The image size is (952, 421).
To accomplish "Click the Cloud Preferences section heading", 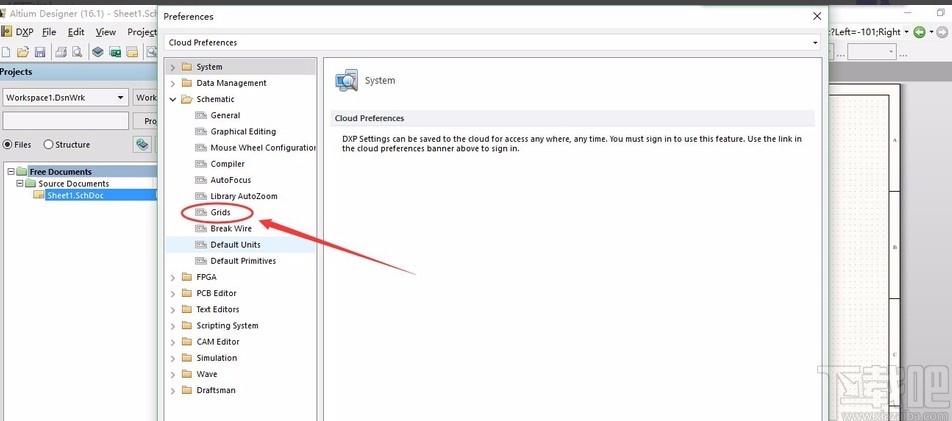I will click(x=370, y=118).
